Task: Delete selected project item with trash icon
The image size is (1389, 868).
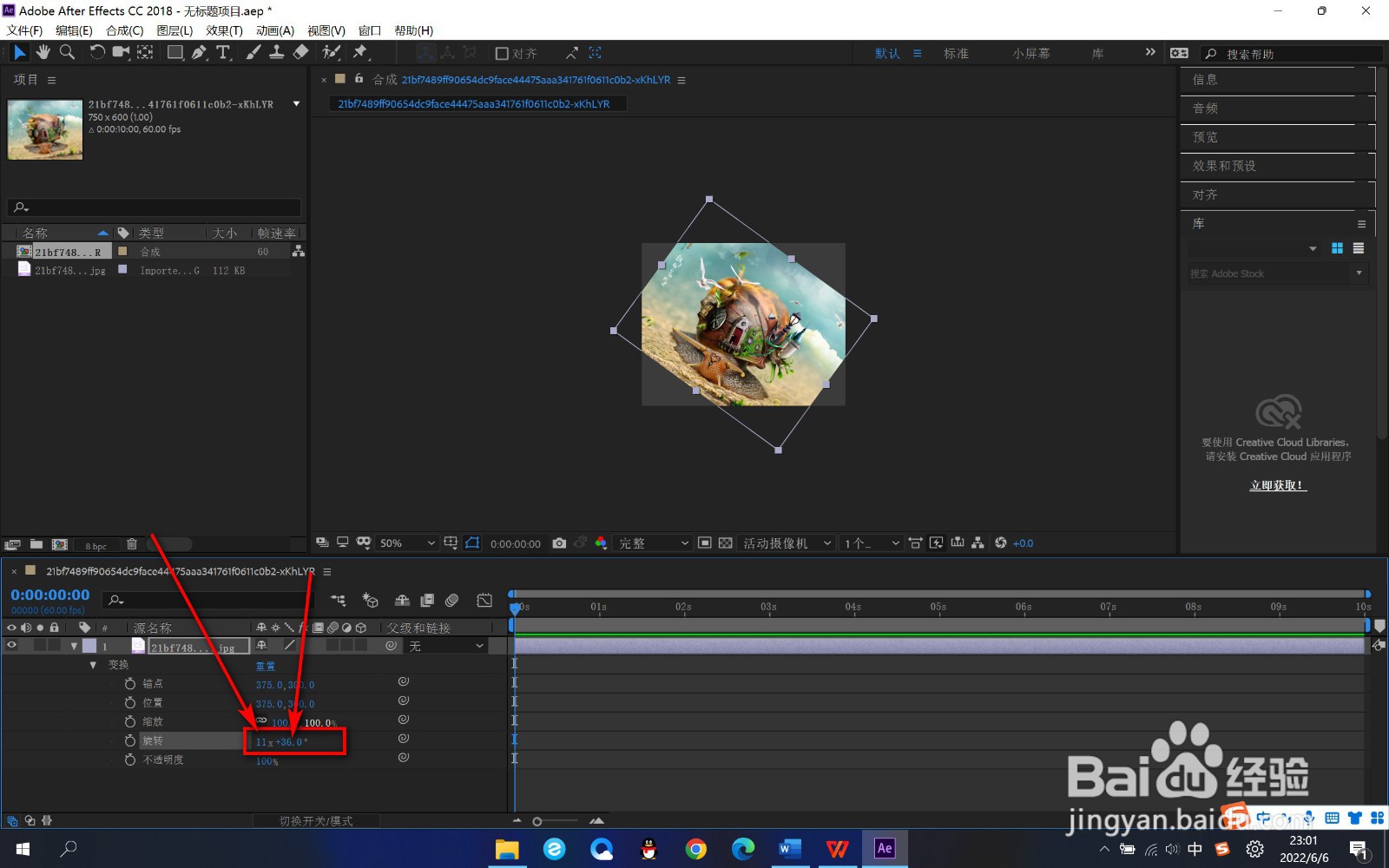Action: pyautogui.click(x=132, y=544)
